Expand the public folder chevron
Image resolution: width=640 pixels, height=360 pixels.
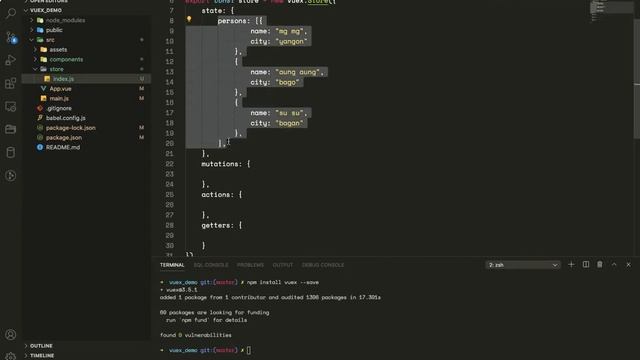[x=32, y=30]
